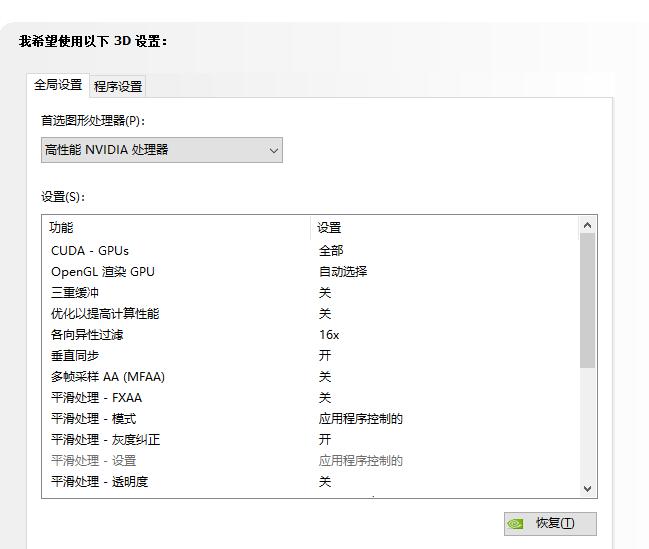649x549 pixels.
Task: Click the 恢复 restore button
Action: (x=550, y=523)
